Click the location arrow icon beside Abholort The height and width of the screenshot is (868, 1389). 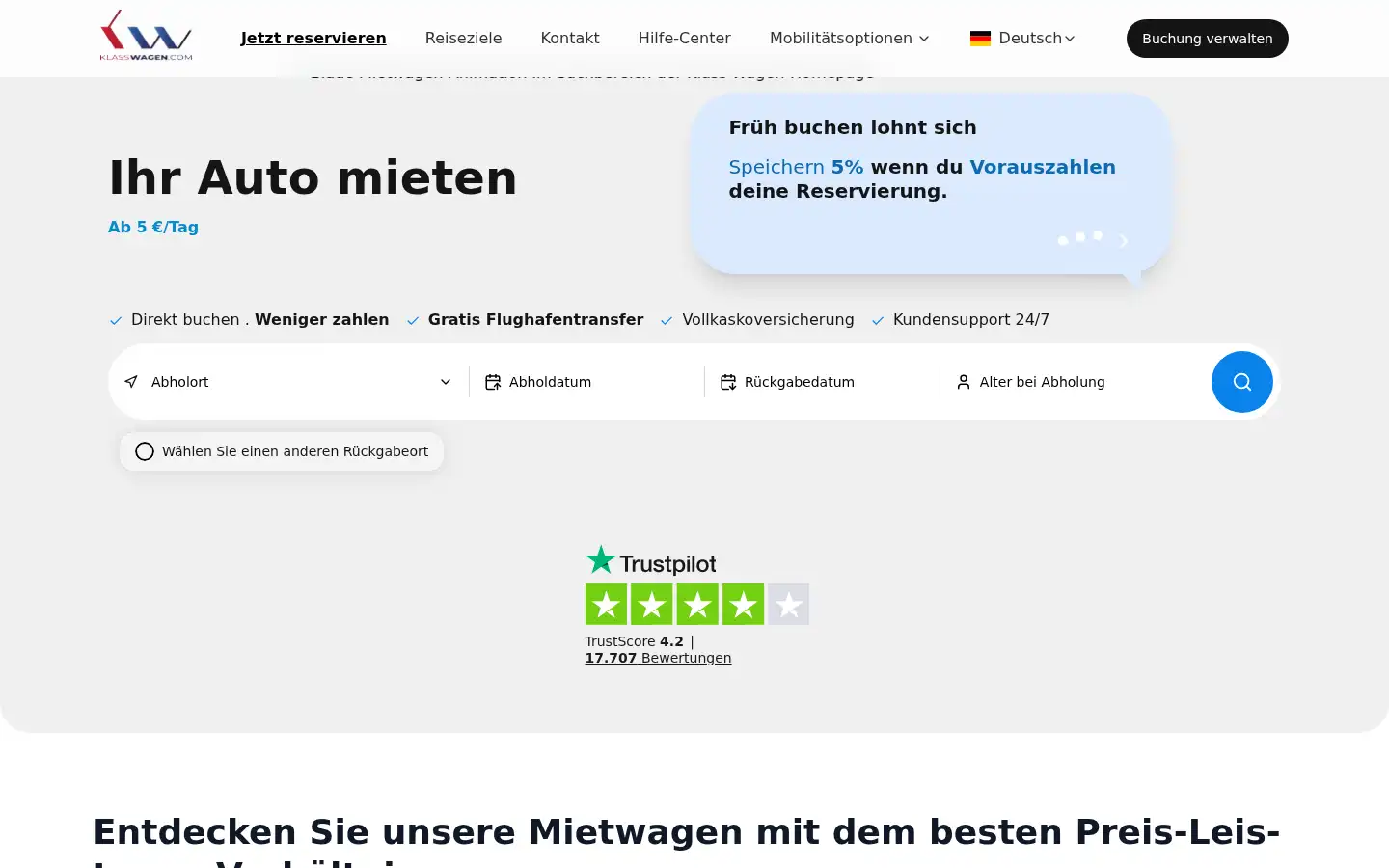pos(131,382)
